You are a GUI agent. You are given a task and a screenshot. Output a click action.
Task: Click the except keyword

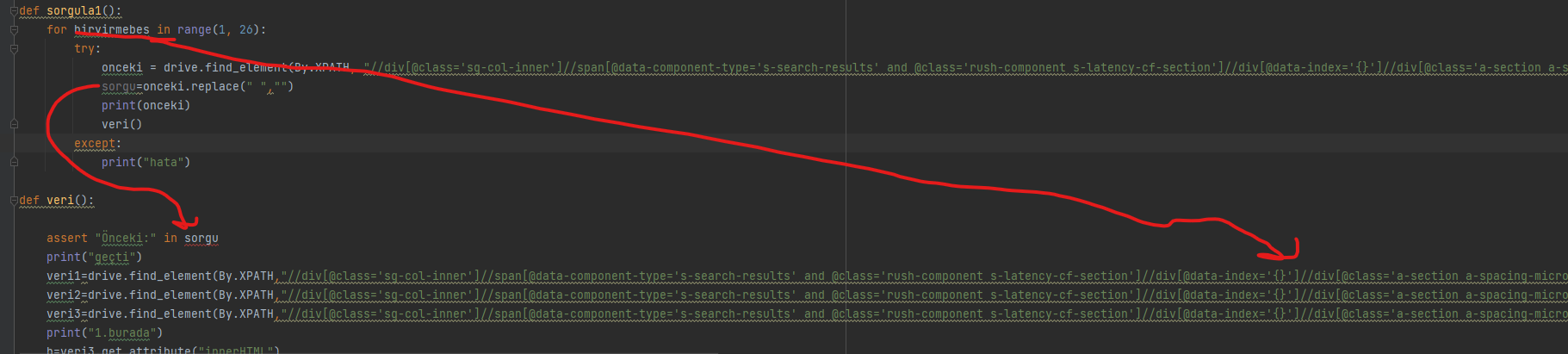click(95, 143)
